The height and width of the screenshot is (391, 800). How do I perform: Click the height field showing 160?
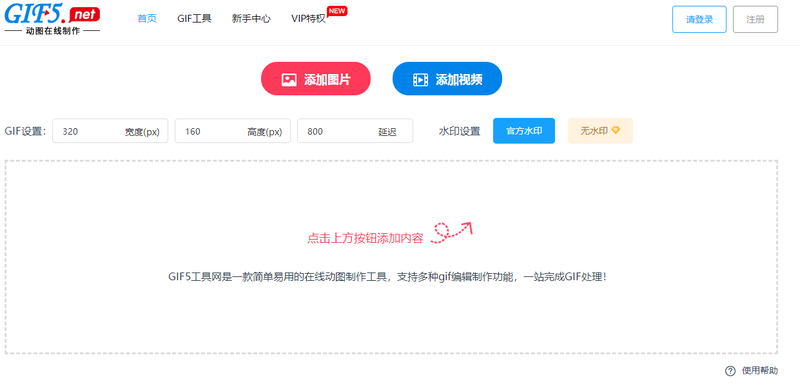click(233, 131)
